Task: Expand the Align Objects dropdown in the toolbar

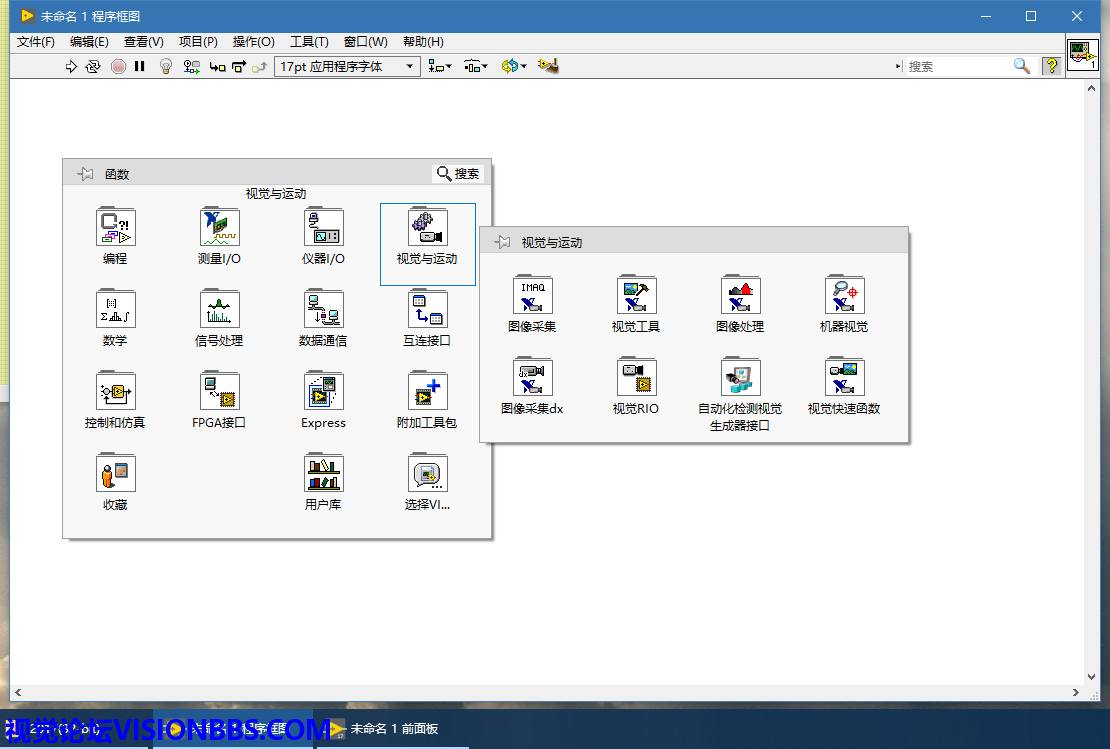Action: pyautogui.click(x=439, y=66)
